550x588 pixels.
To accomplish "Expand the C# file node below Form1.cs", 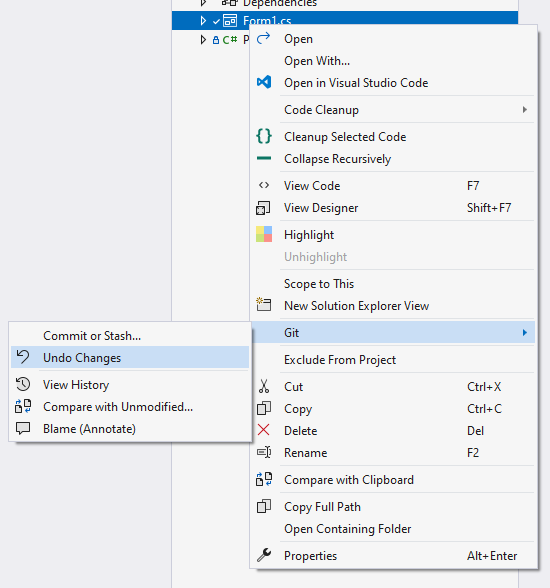I will (x=203, y=39).
